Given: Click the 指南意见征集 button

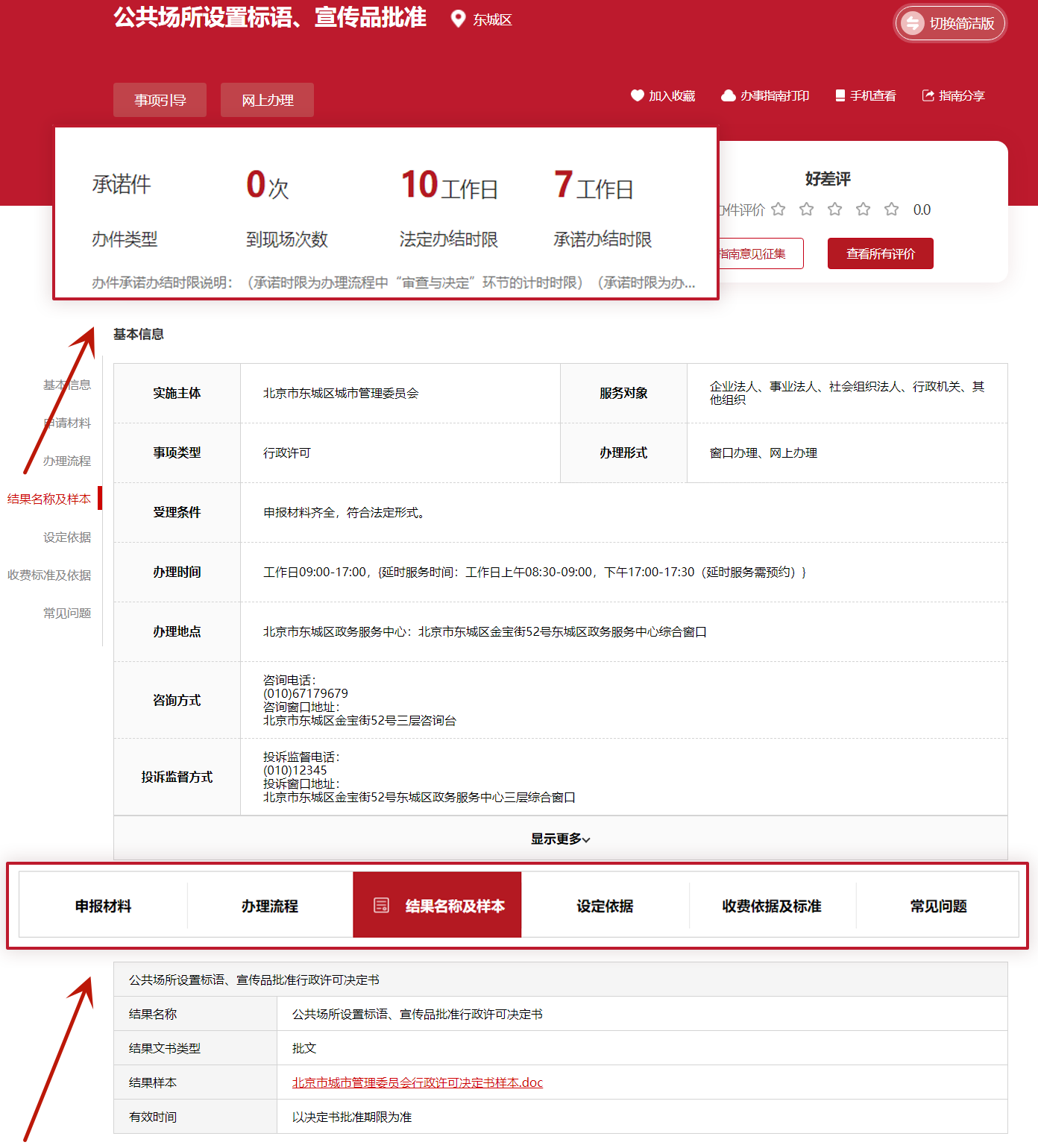Looking at the screenshot, I should (761, 253).
